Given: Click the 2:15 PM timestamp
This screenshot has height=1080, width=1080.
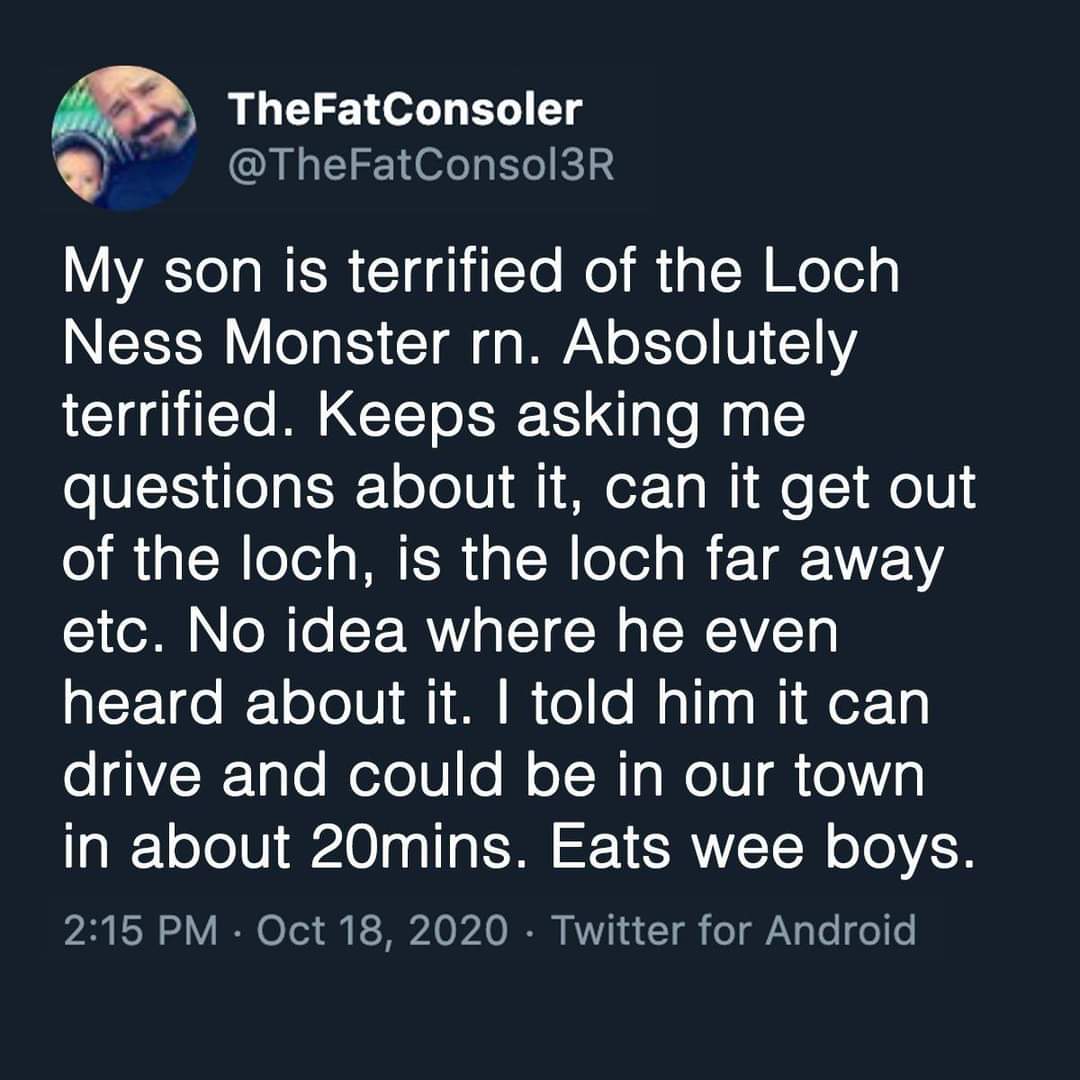Looking at the screenshot, I should click(141, 931).
